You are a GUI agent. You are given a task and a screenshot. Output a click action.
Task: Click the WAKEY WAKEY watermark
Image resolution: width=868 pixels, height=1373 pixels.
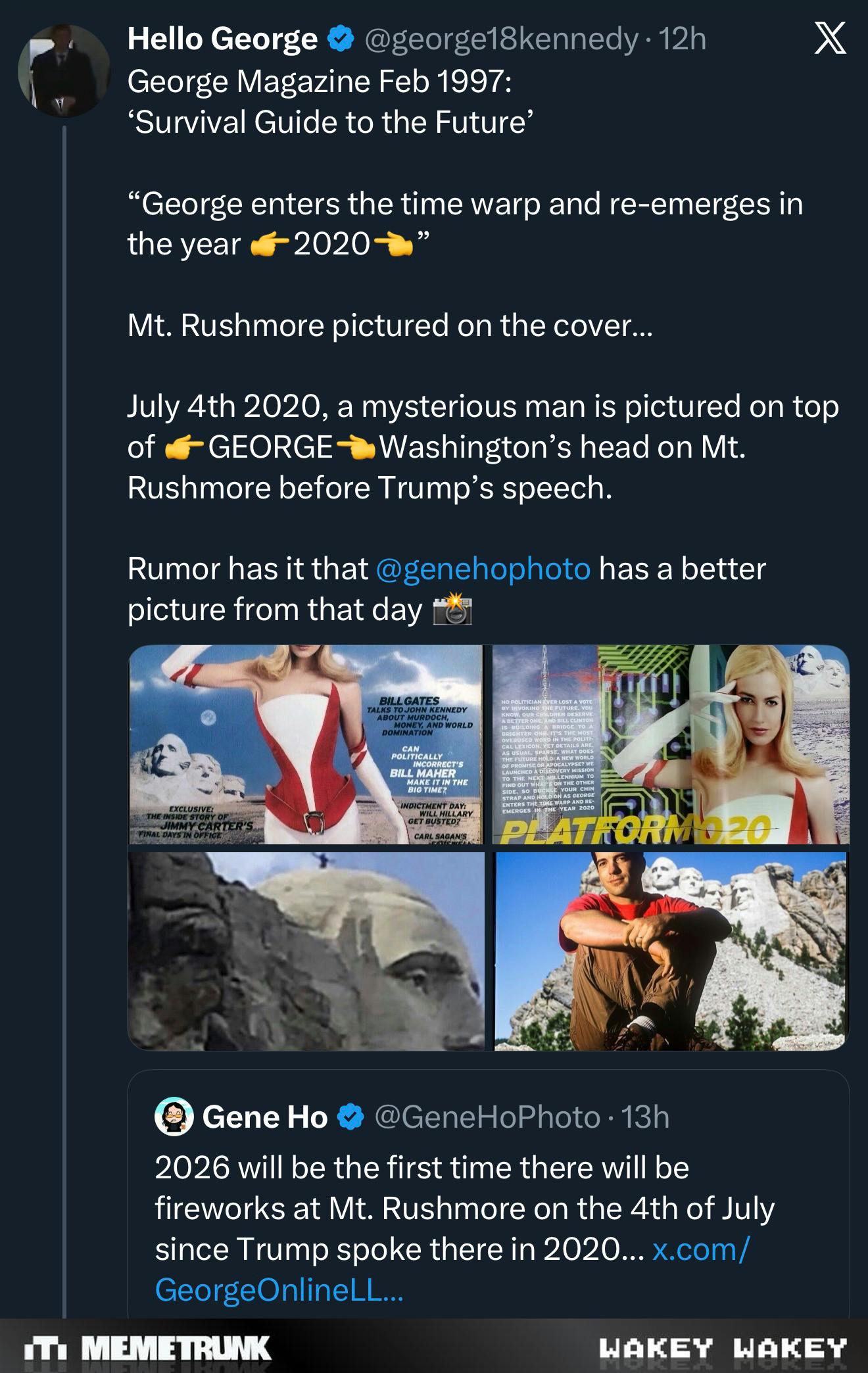click(723, 1348)
